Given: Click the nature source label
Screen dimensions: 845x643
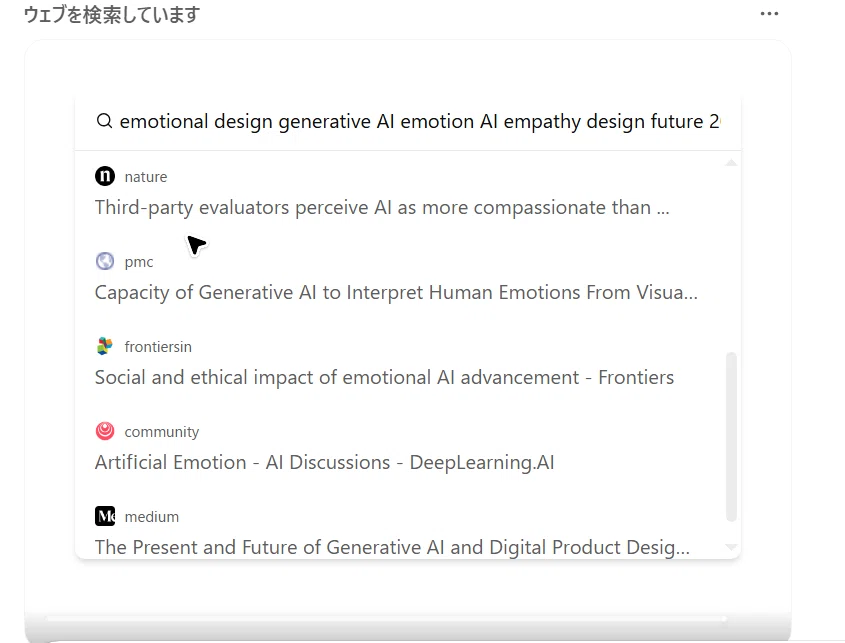Looking at the screenshot, I should (146, 177).
